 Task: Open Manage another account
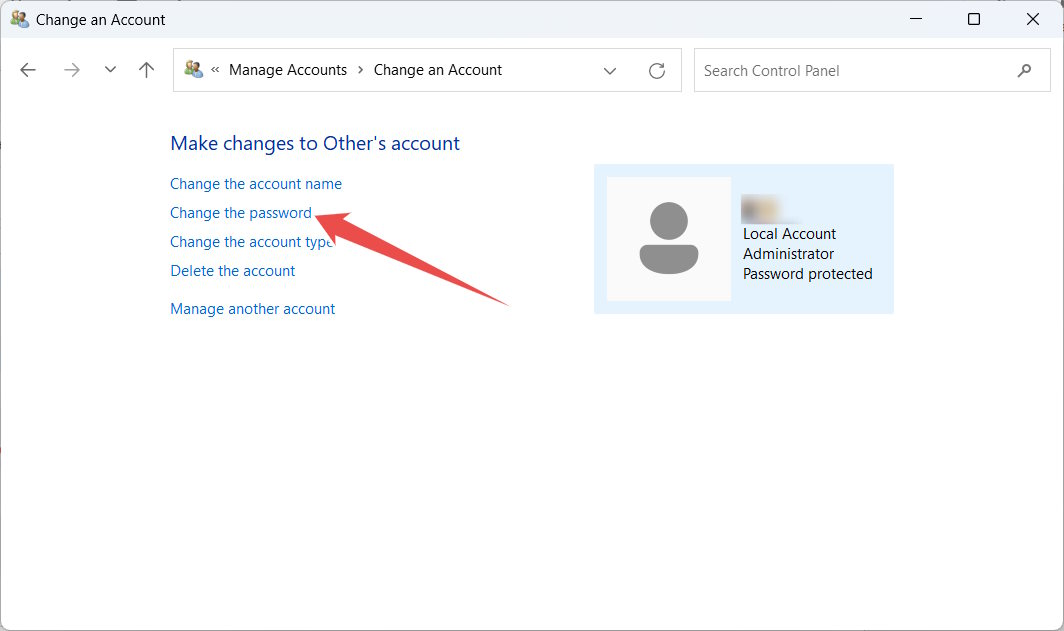pyautogui.click(x=252, y=308)
